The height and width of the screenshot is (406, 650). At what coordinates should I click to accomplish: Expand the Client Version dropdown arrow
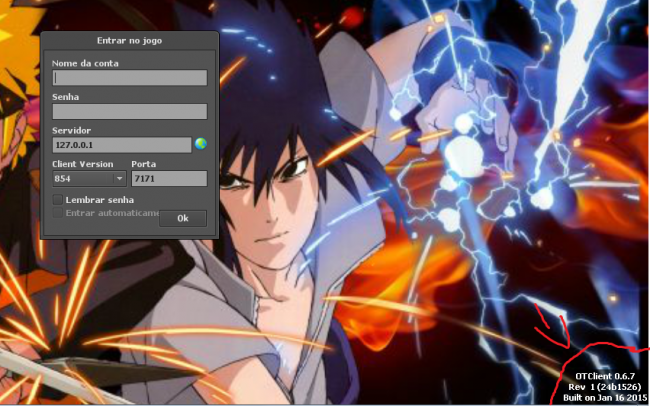(x=120, y=179)
